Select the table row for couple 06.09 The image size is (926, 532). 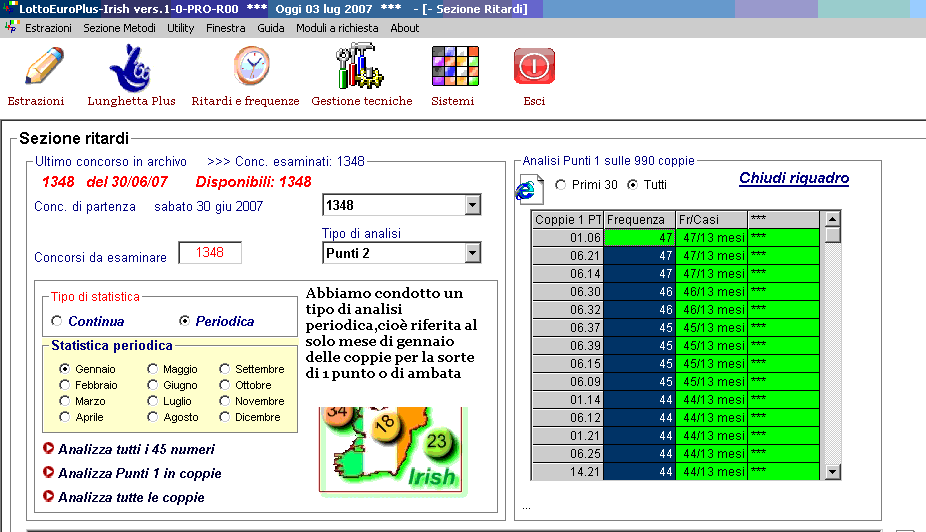tap(676, 381)
